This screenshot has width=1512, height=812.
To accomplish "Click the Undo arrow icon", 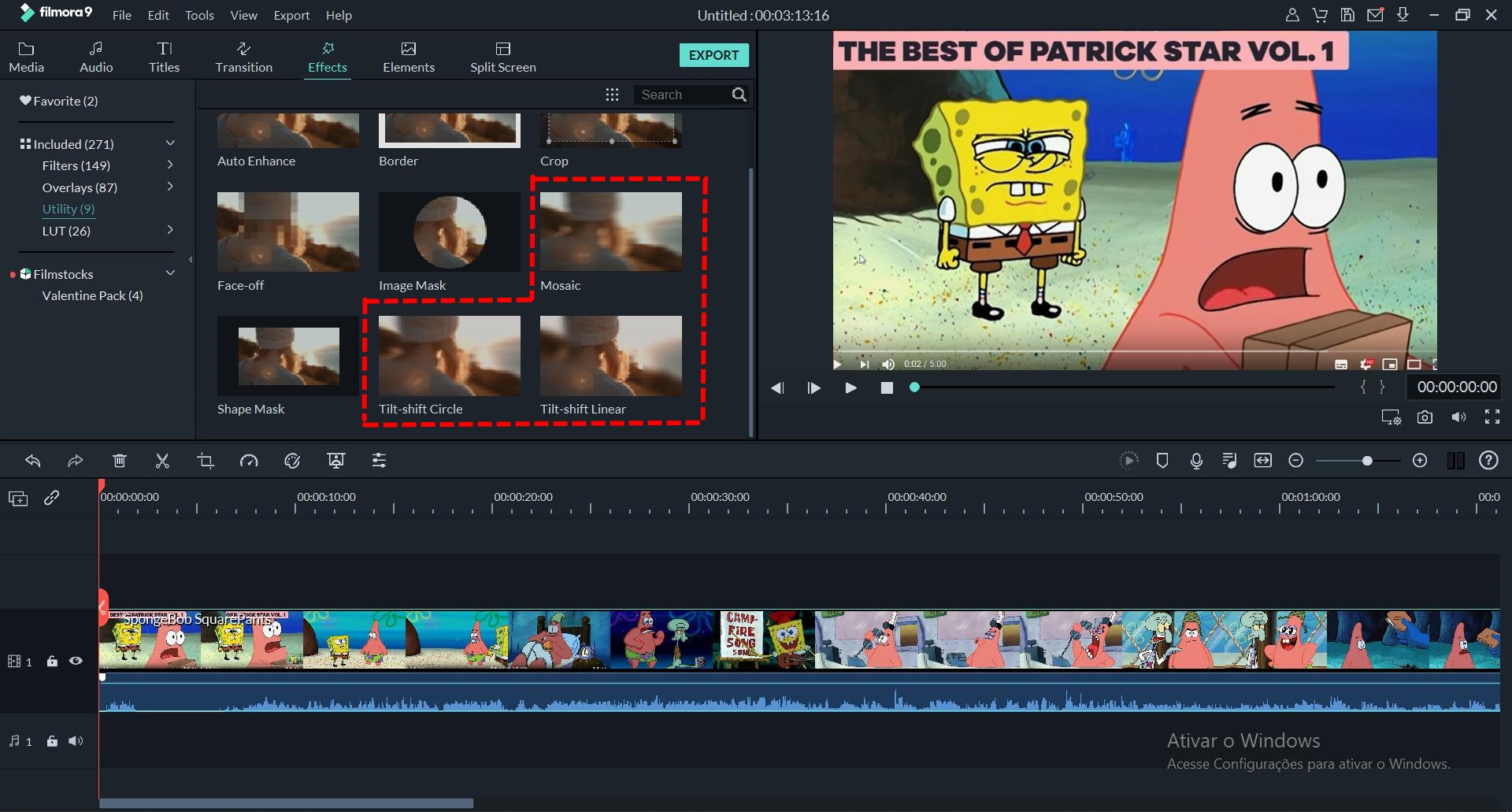I will click(x=33, y=461).
